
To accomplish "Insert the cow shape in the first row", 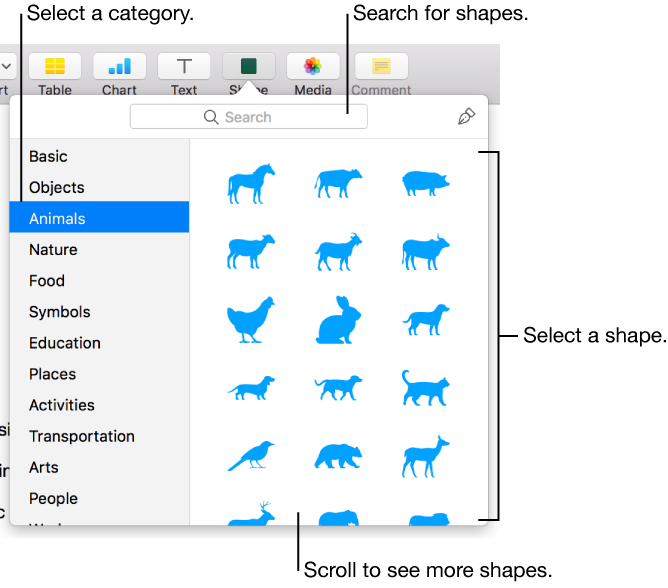I will (338, 183).
